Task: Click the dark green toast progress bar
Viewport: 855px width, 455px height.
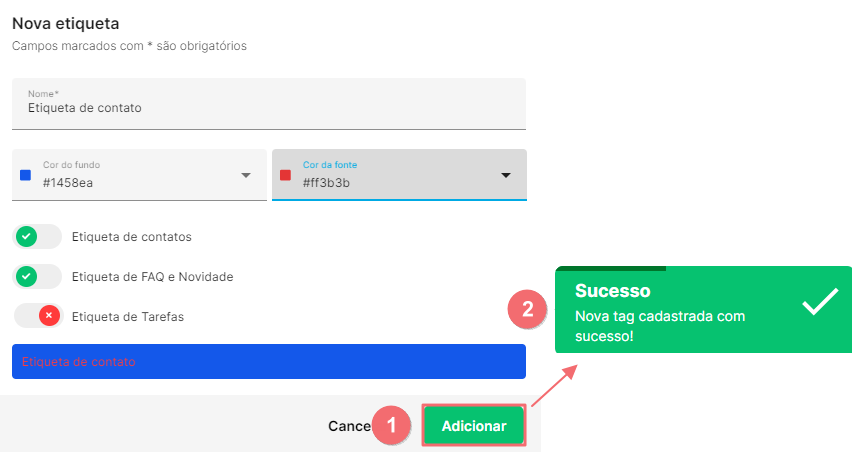Action: 611,268
